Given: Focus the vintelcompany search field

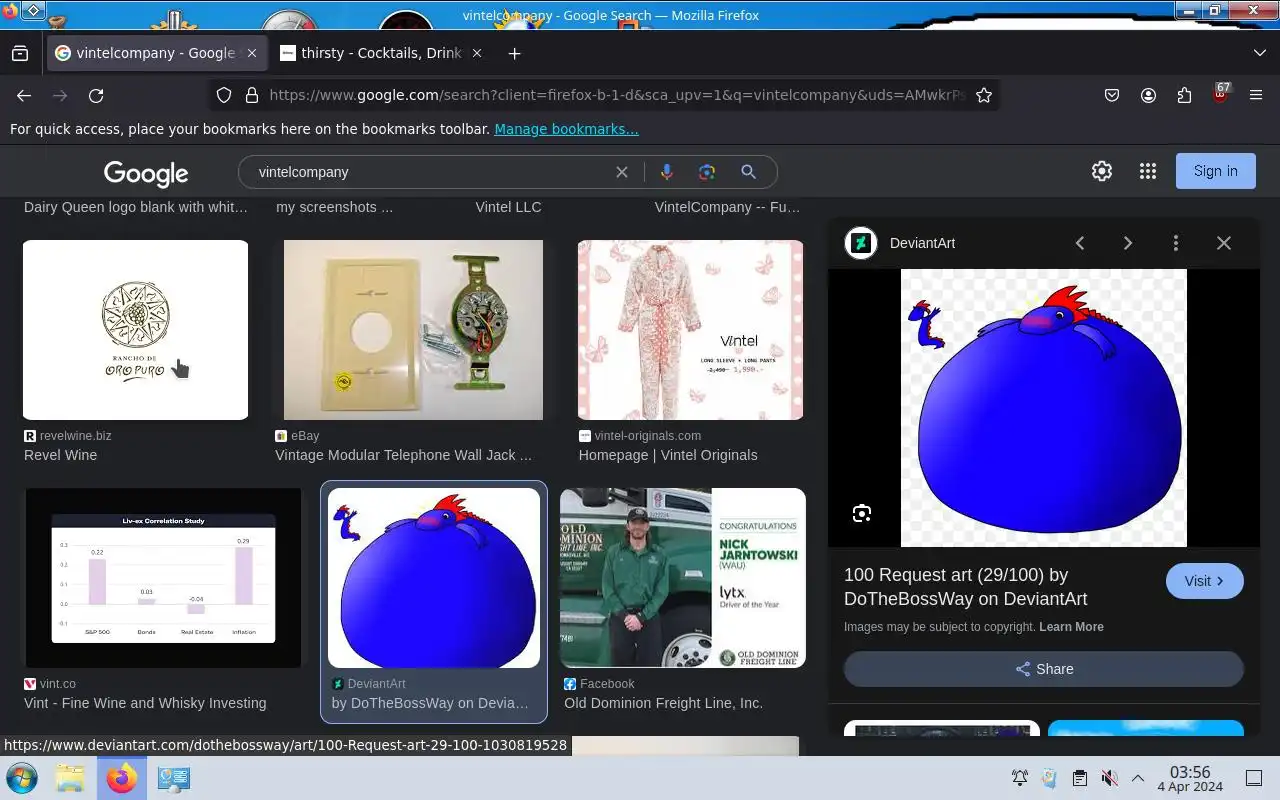Looking at the screenshot, I should click(x=430, y=172).
